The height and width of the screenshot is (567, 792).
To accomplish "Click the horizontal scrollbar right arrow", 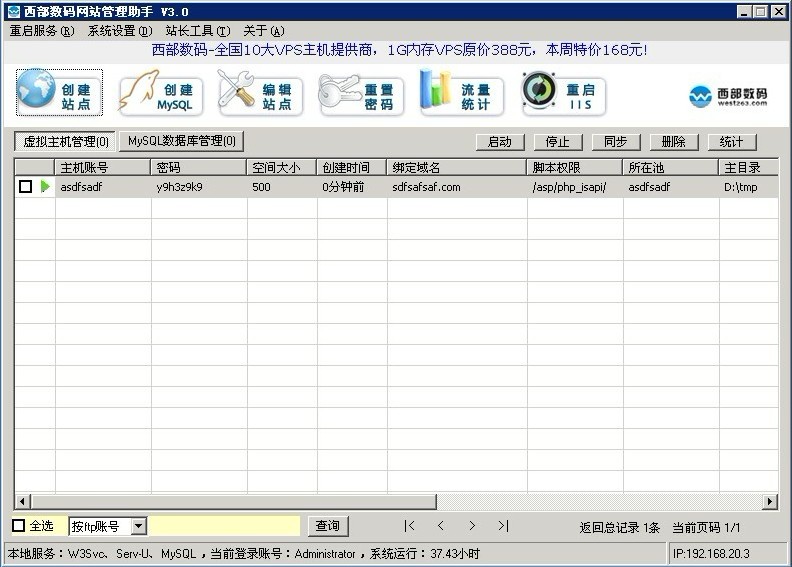I will coord(770,502).
